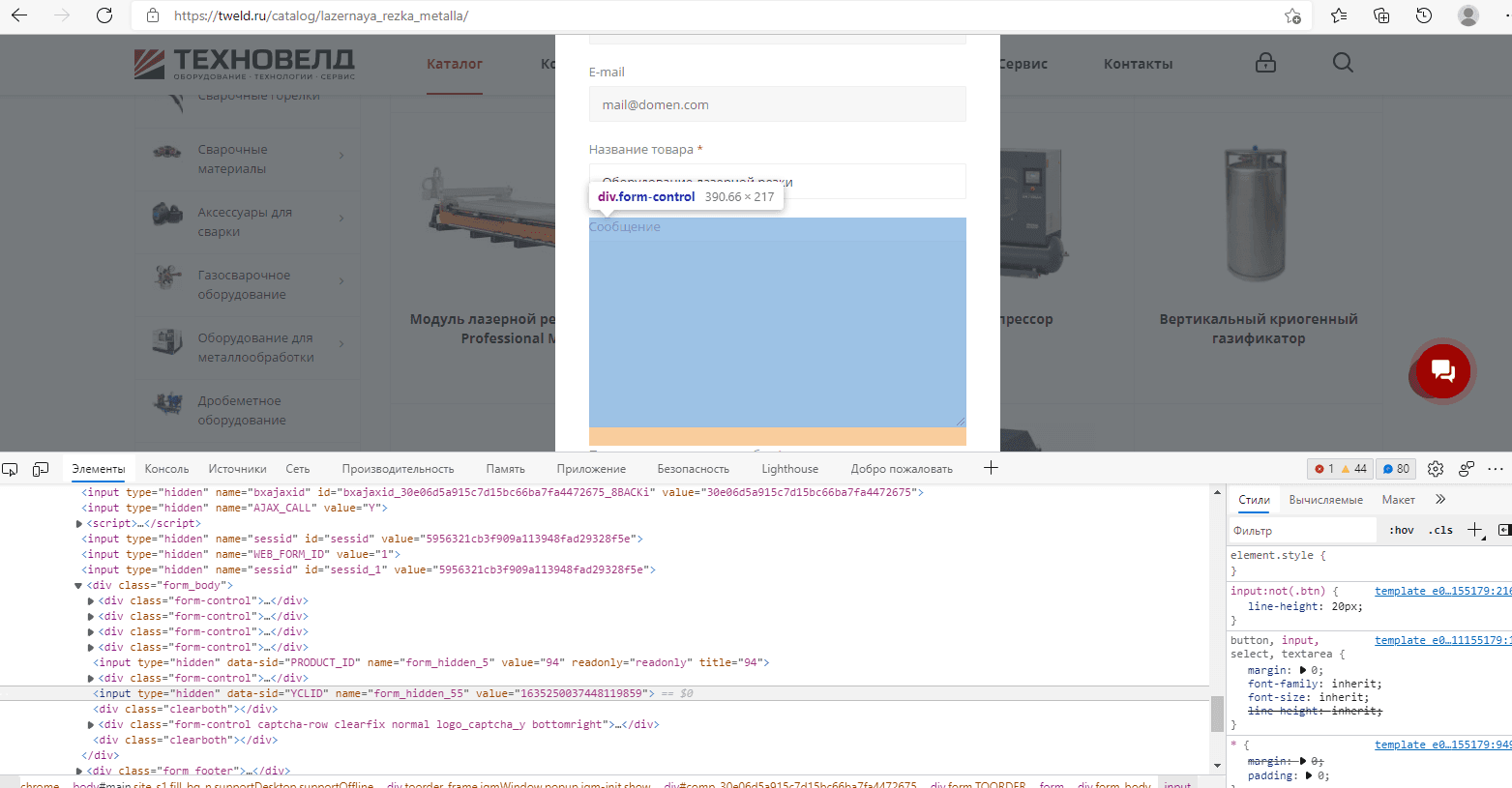Open the Контакты navigation item
The image size is (1512, 788).
(1139, 64)
